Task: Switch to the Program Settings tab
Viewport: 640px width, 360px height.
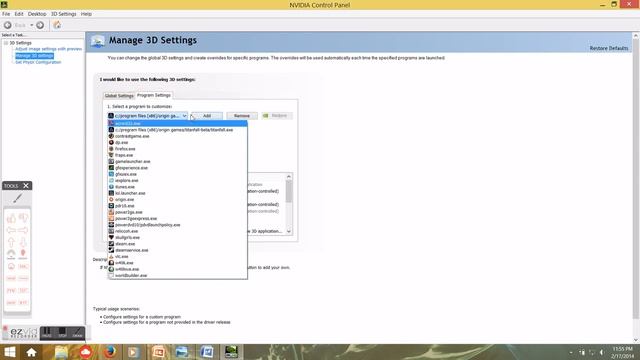Action: [154, 95]
